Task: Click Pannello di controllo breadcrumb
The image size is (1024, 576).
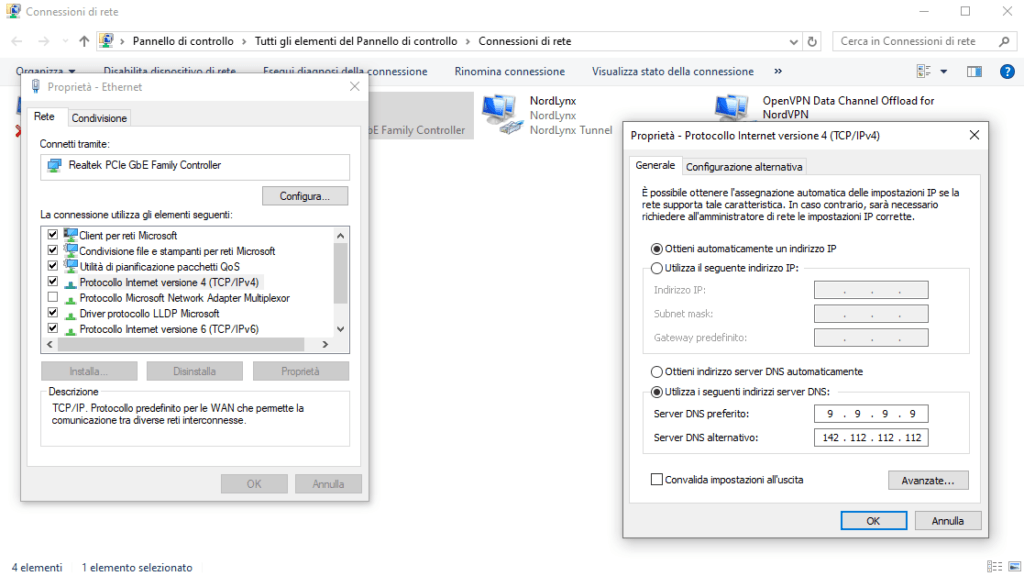Action: tap(183, 41)
